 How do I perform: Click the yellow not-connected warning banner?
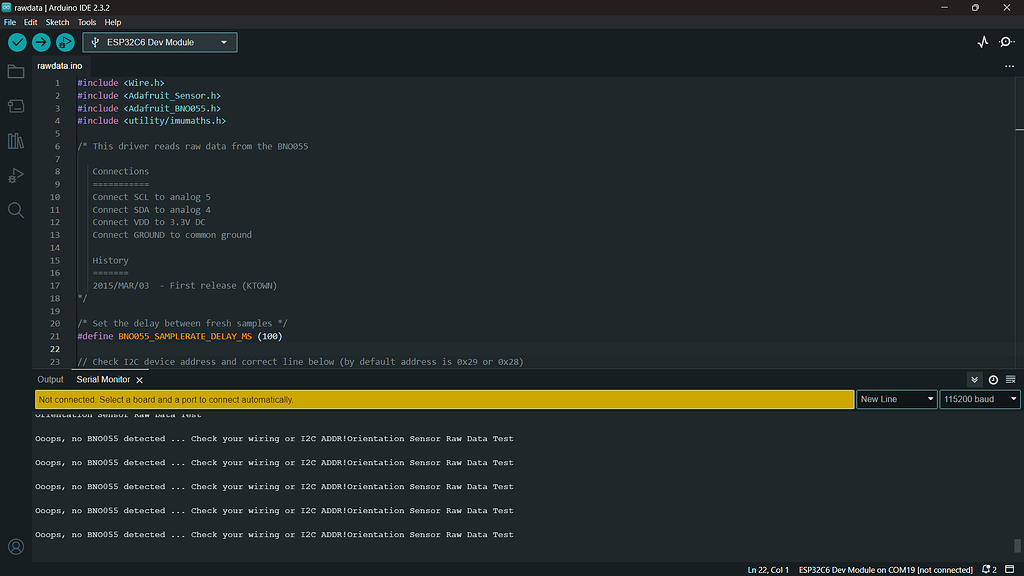click(x=440, y=399)
